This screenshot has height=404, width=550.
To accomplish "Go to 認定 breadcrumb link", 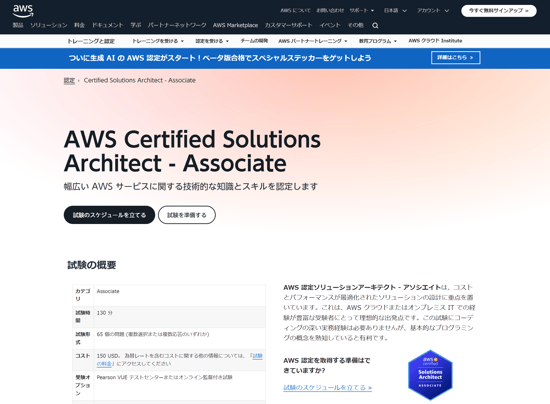I will pos(69,80).
